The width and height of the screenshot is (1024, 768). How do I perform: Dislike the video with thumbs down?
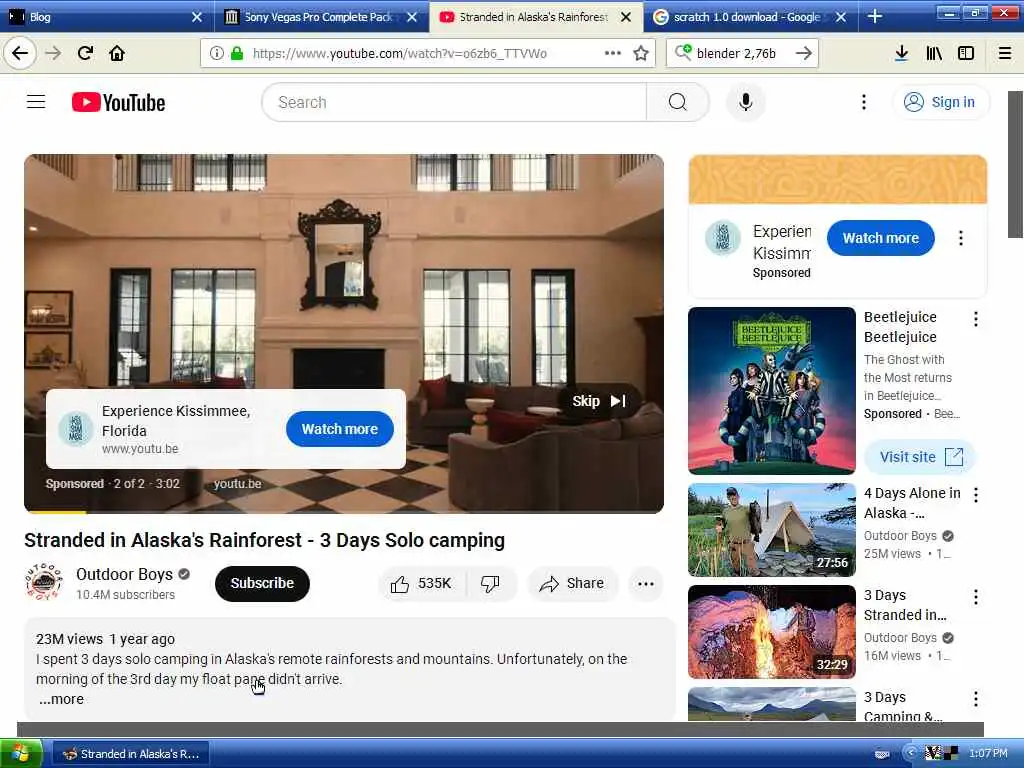point(490,583)
